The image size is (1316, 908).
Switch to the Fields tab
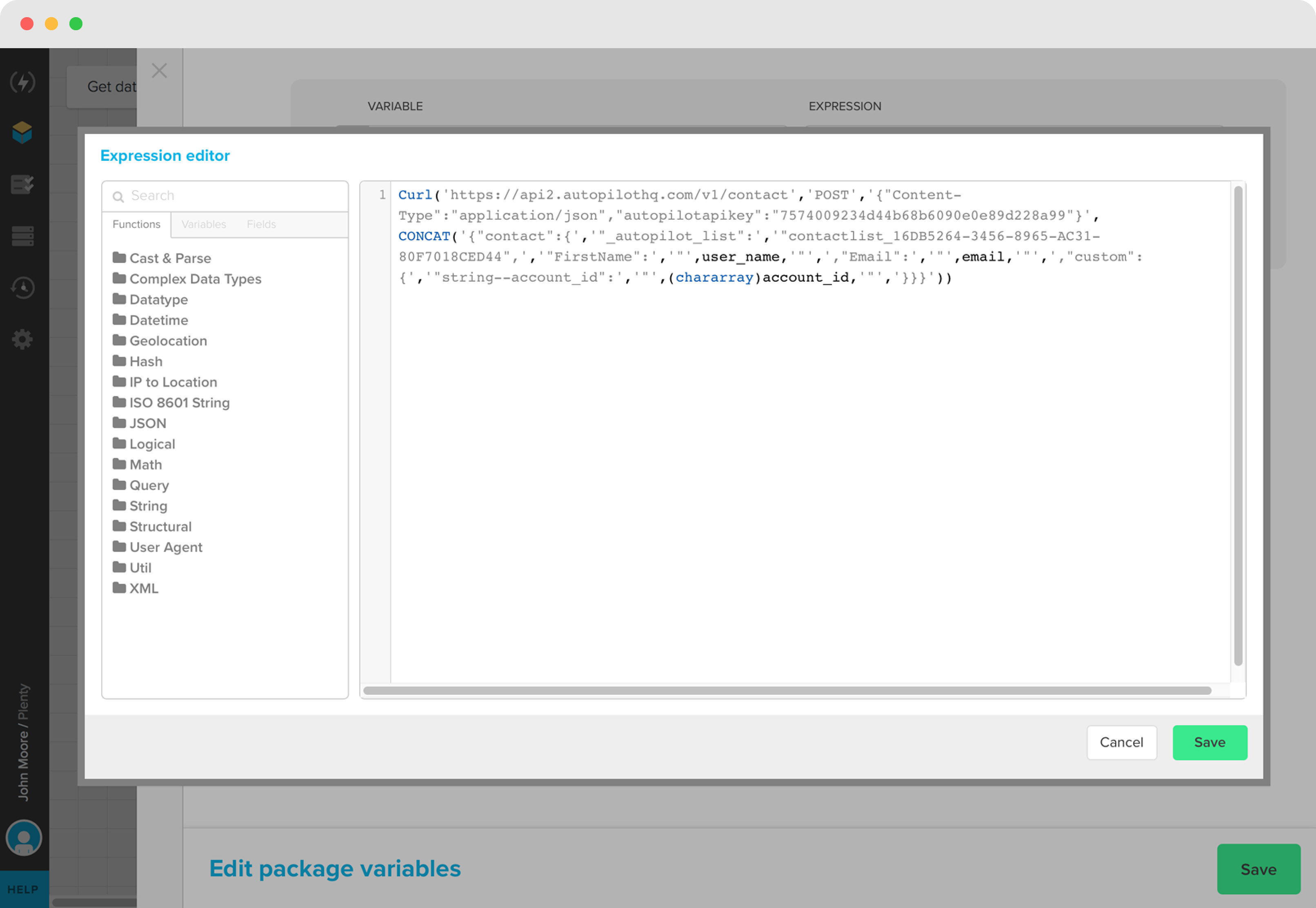[261, 224]
